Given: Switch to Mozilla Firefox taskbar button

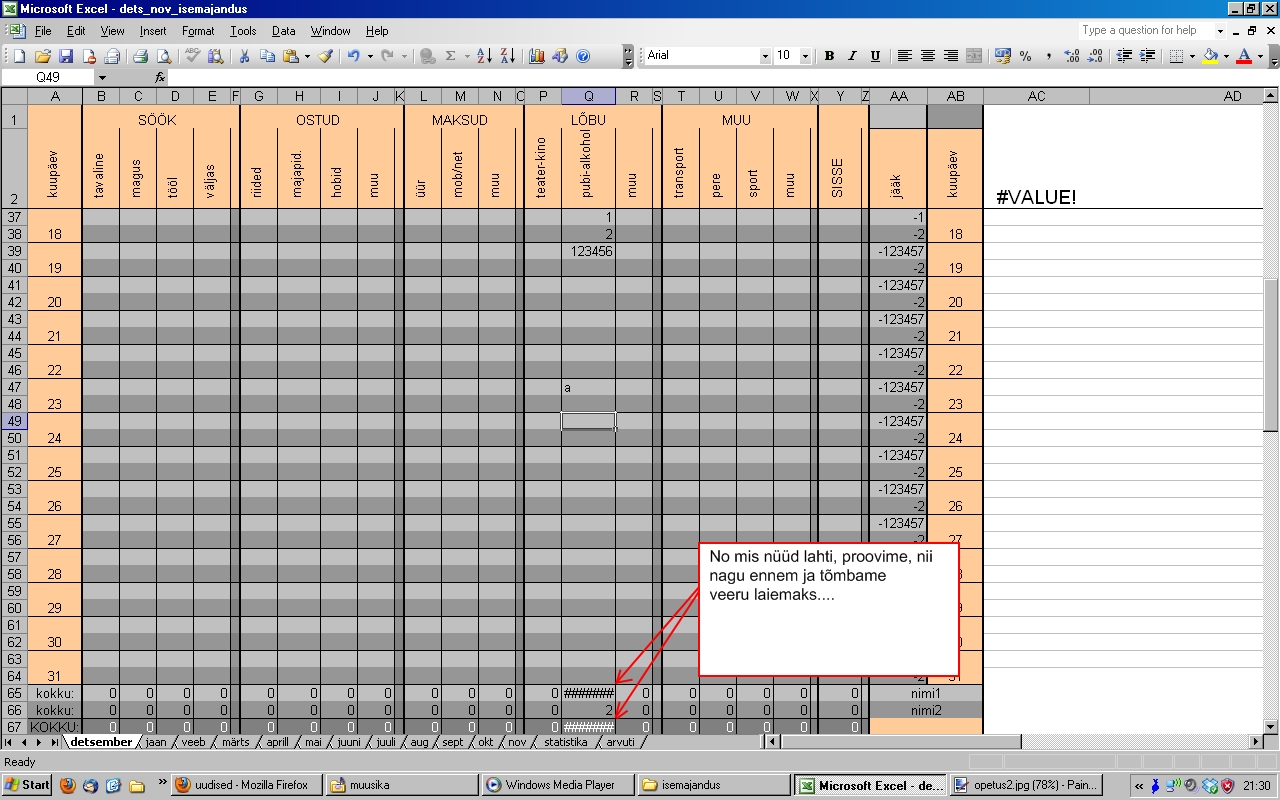Looking at the screenshot, I should point(246,785).
